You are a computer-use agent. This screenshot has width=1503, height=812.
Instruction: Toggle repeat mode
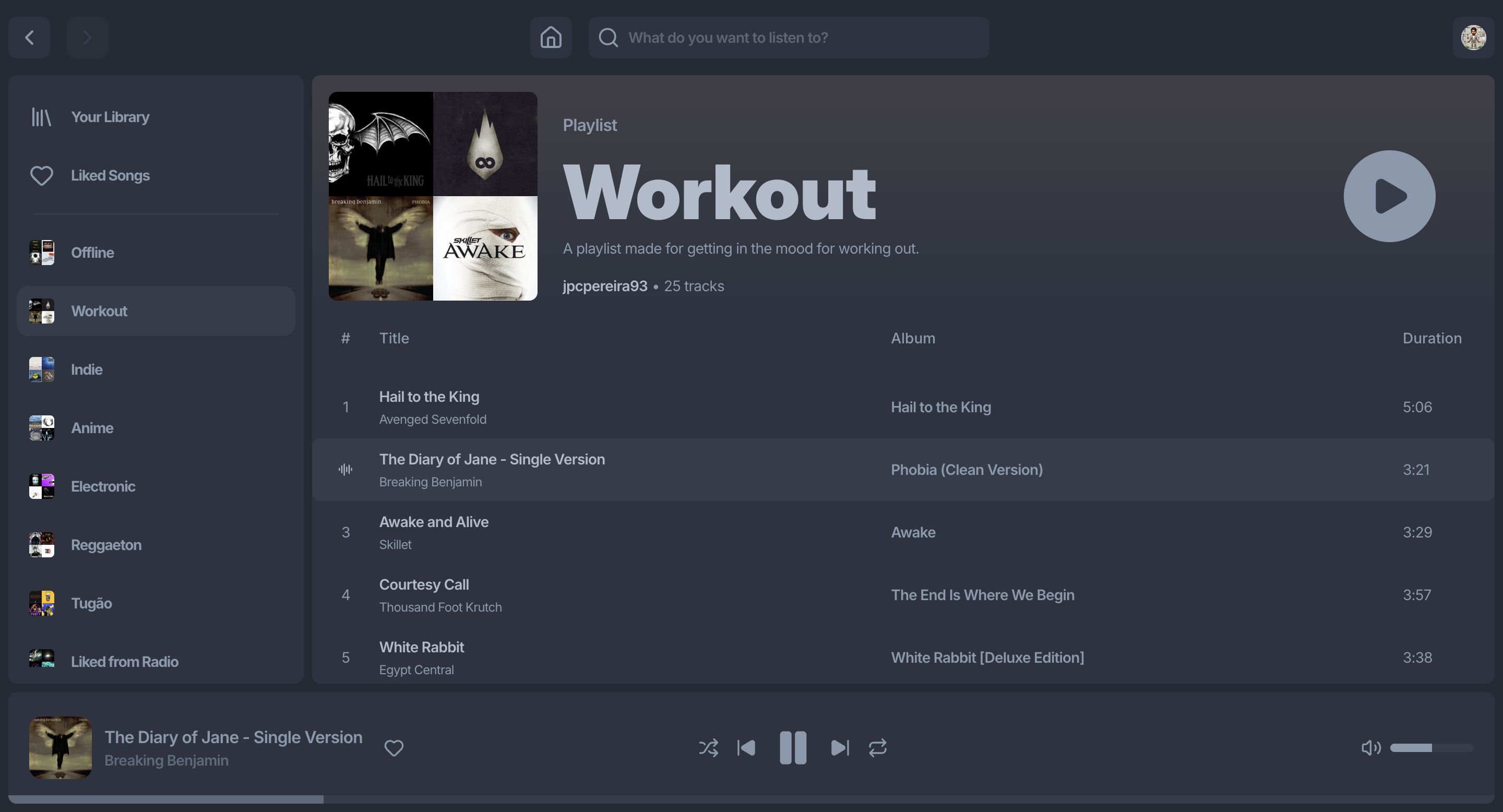tap(877, 747)
